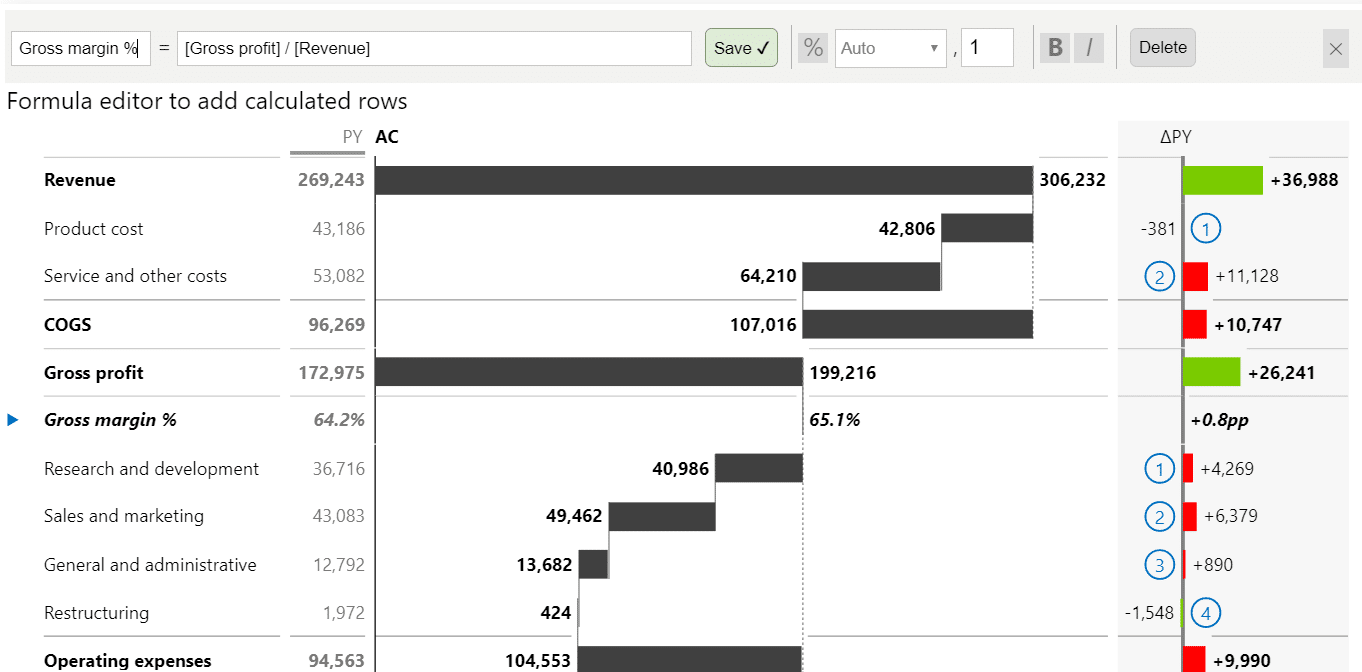Screen dimensions: 1362x672
Task: Select the AC column header
Action: click(x=387, y=137)
